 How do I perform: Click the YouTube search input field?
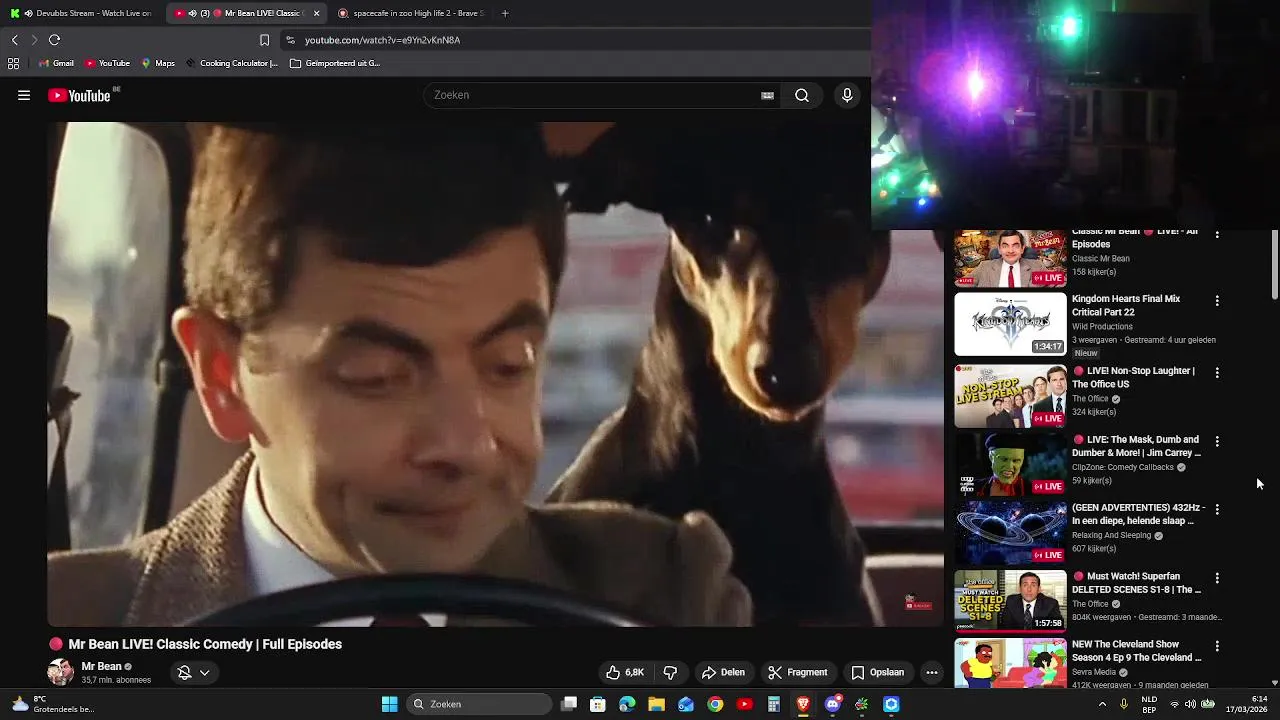(x=595, y=95)
